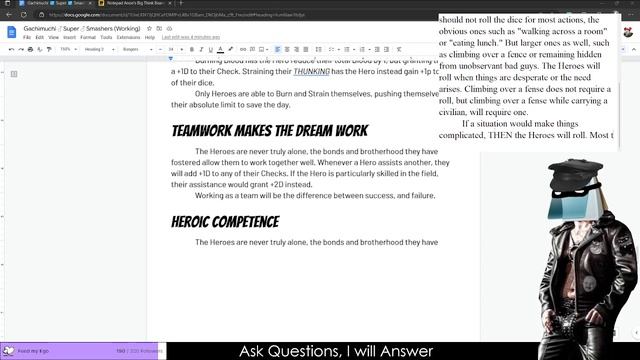Click the Move to folder icon

[159, 29]
